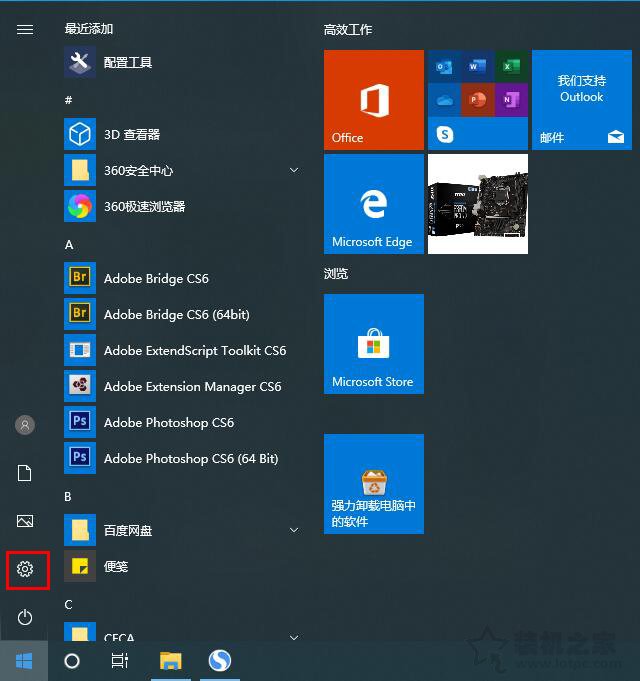Click the 邮件 mail tile
Image resolution: width=640 pixels, height=681 pixels.
(581, 100)
